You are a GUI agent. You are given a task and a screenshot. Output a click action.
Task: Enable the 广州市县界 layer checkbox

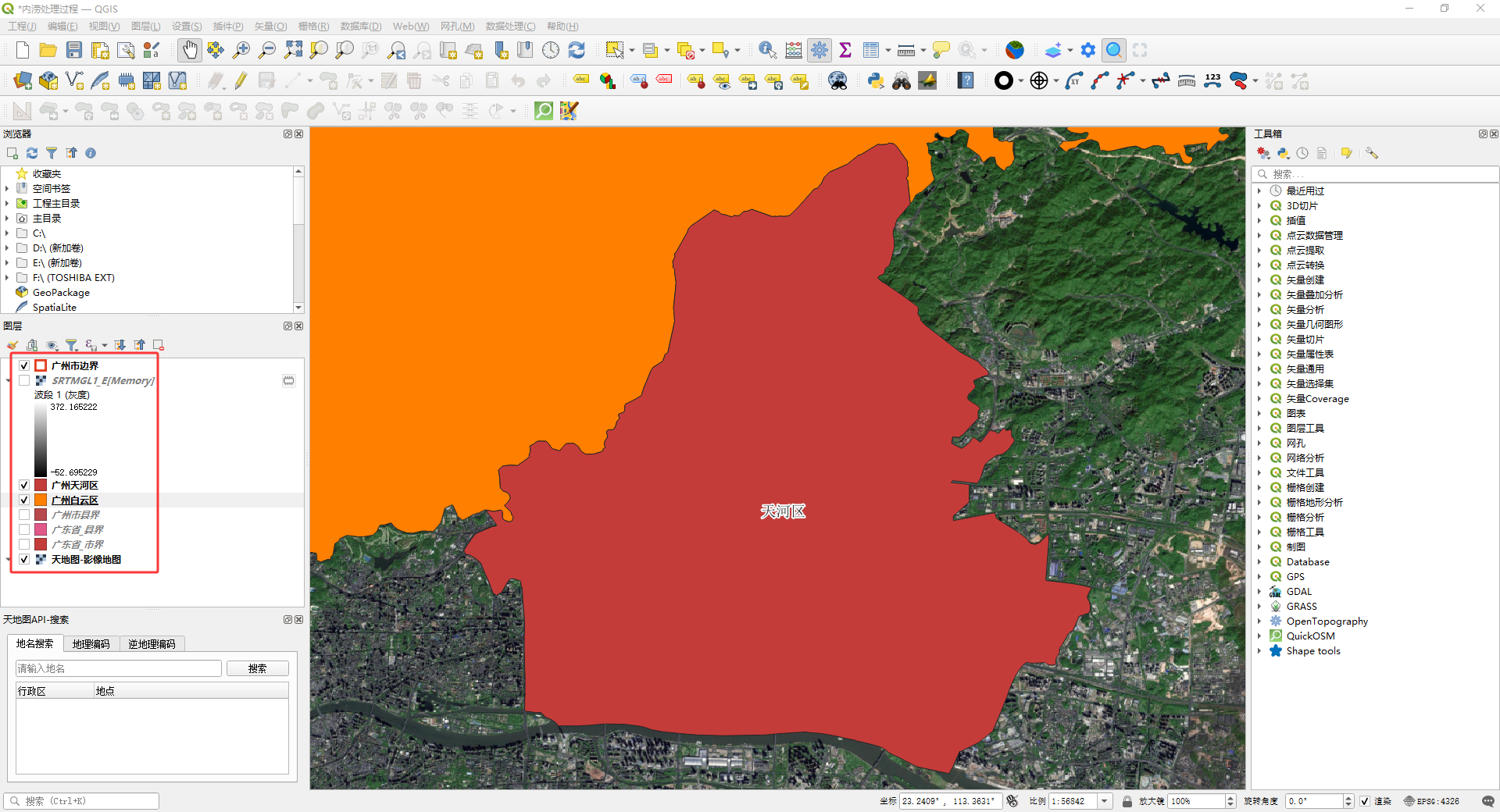(24, 515)
